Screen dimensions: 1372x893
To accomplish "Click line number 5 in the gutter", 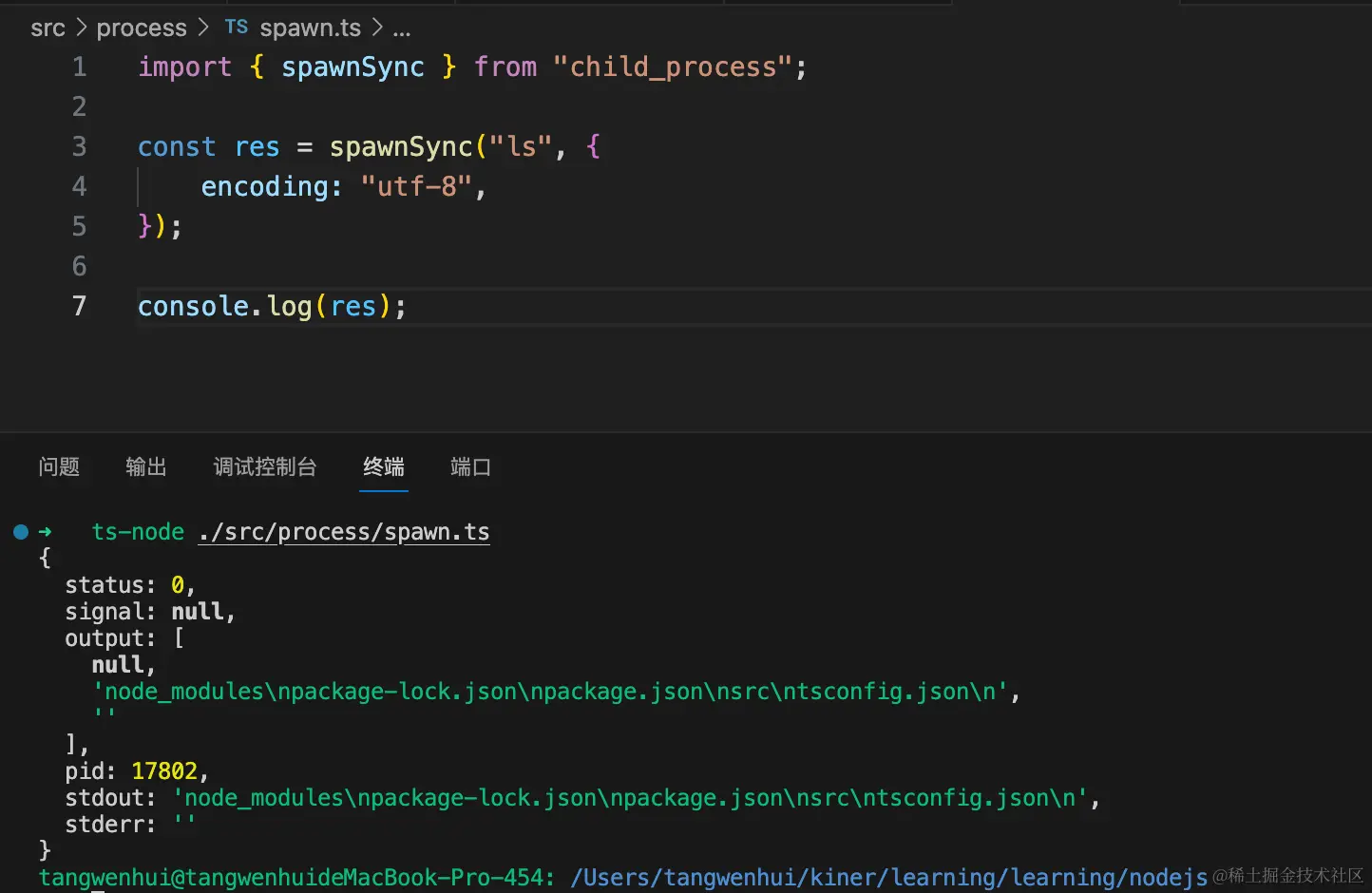I will [x=80, y=226].
